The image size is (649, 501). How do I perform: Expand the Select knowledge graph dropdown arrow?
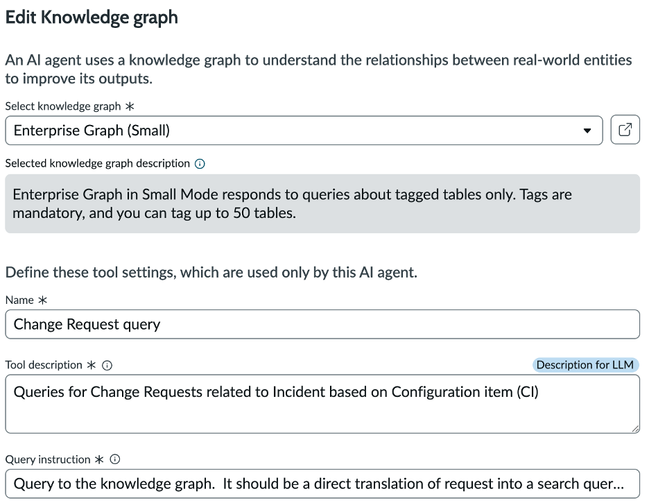[x=587, y=130]
